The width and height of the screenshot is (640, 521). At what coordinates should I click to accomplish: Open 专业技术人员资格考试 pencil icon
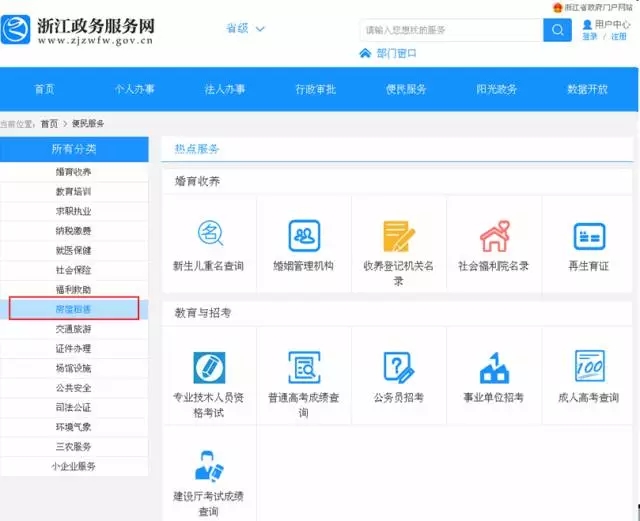[209, 367]
